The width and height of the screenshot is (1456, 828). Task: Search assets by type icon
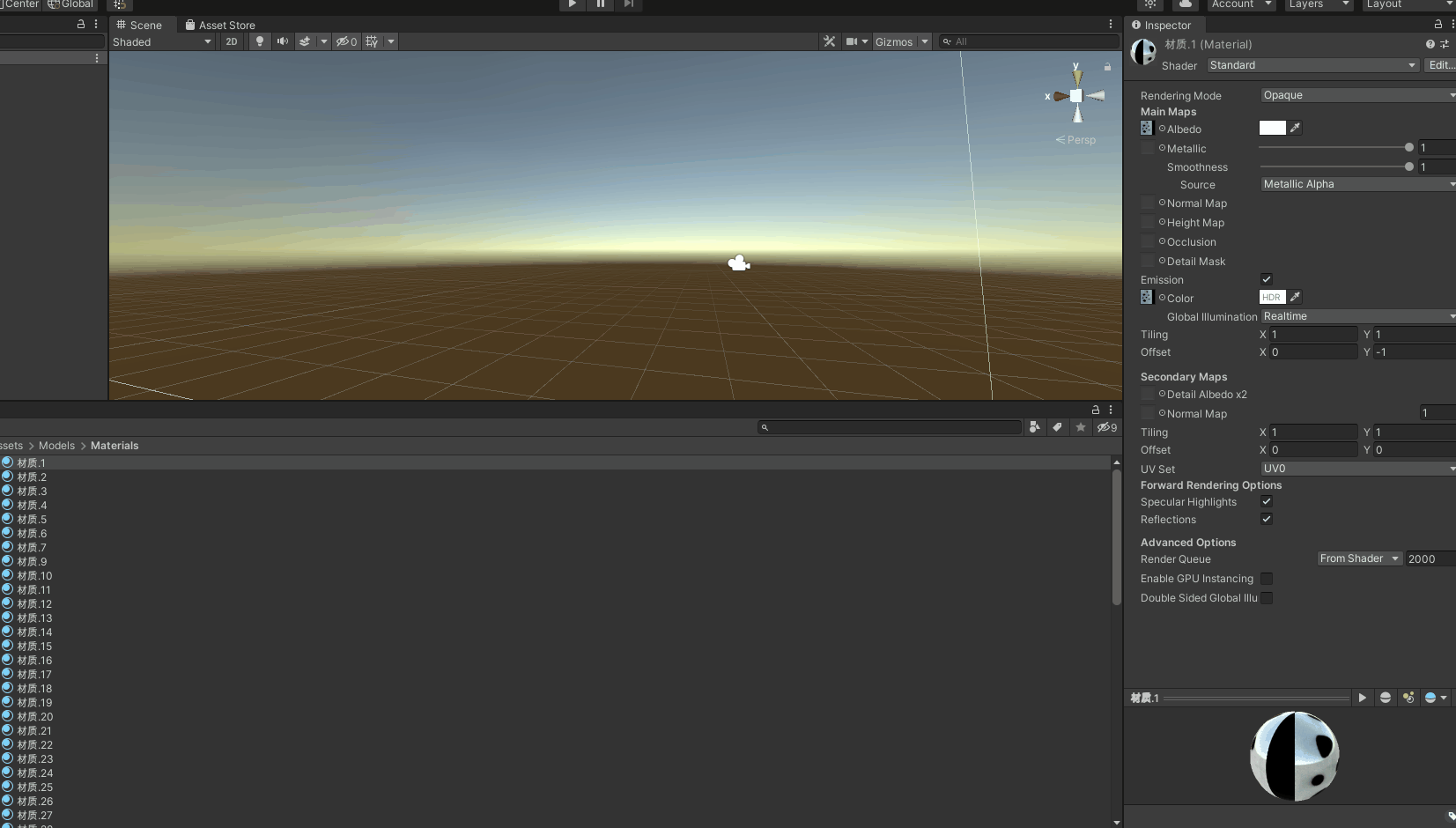[1034, 427]
